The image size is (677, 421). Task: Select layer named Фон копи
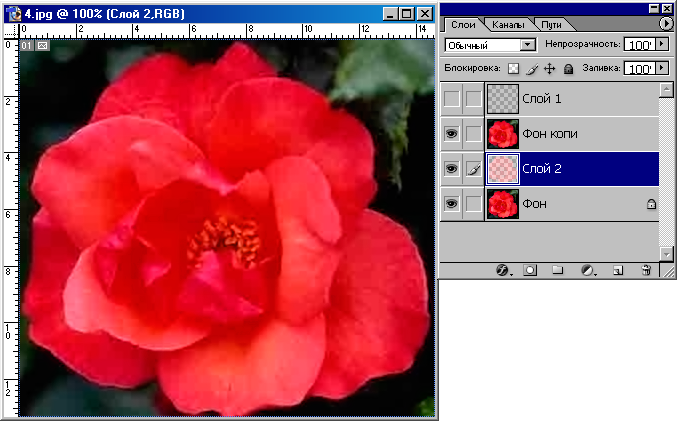pos(550,134)
